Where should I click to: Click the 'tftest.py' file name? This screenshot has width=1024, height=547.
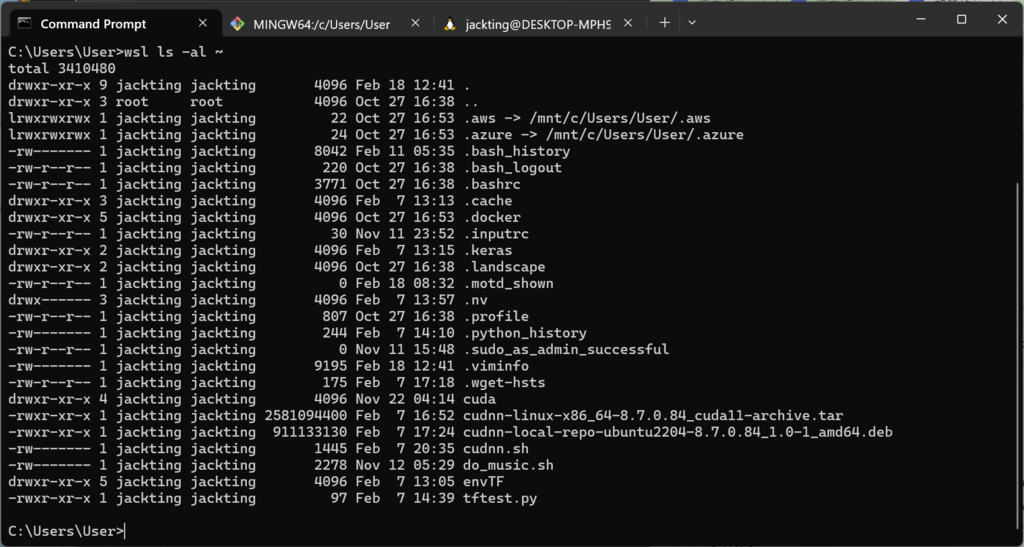point(500,498)
